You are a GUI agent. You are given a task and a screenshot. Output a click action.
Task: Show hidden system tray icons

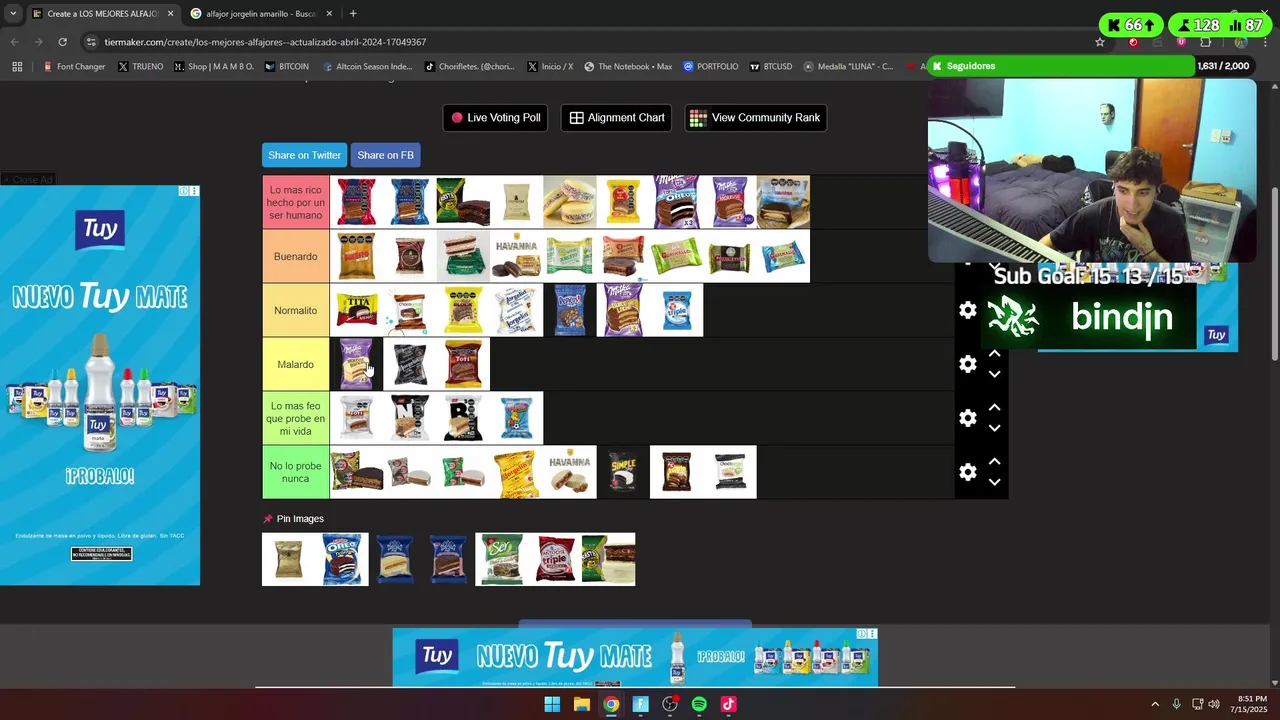pos(1155,704)
